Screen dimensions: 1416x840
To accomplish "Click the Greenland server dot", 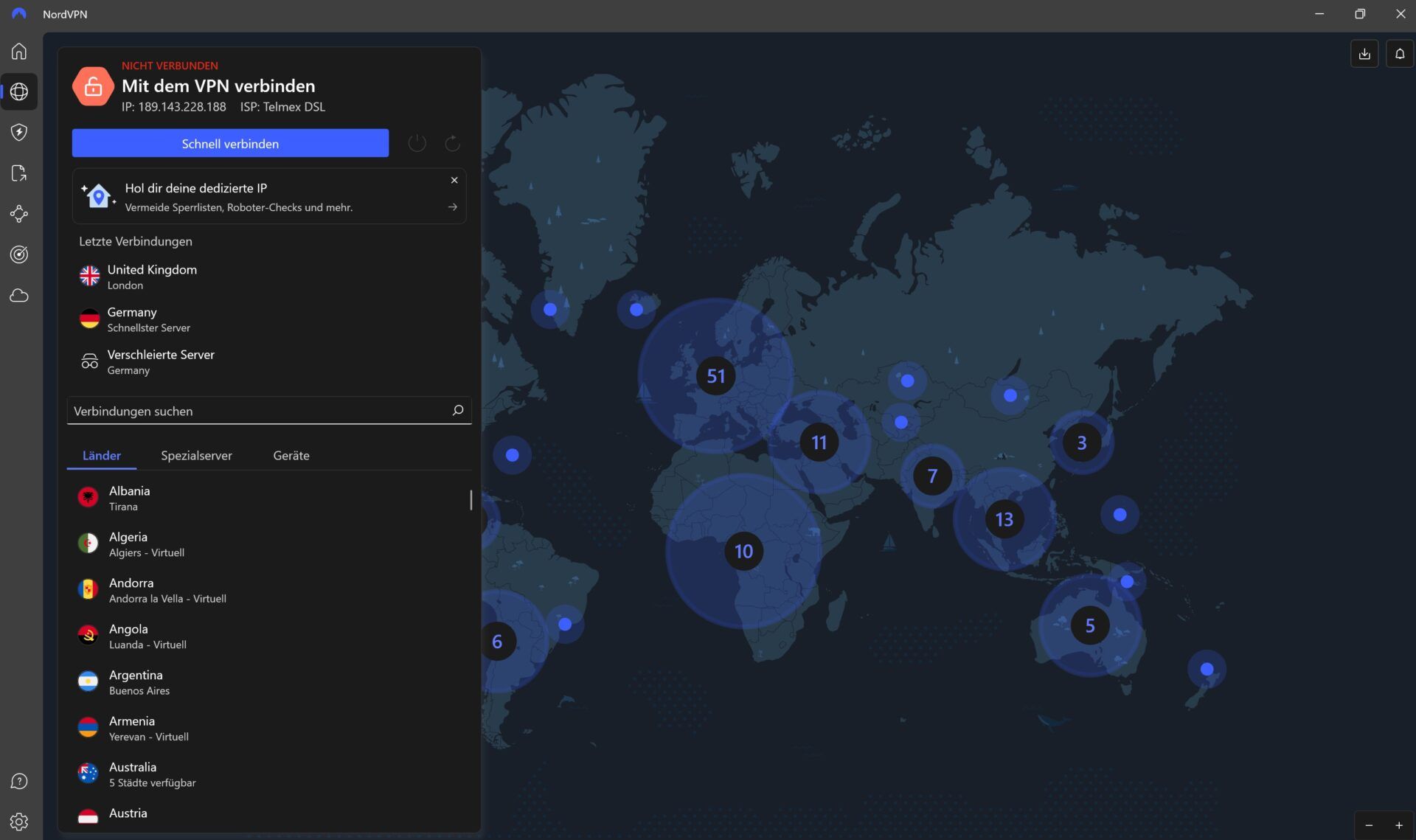I will 550,309.
